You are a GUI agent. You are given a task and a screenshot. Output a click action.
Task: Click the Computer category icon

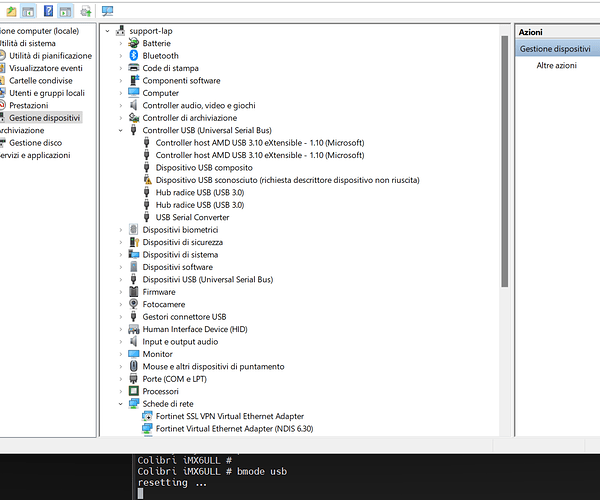tap(134, 93)
